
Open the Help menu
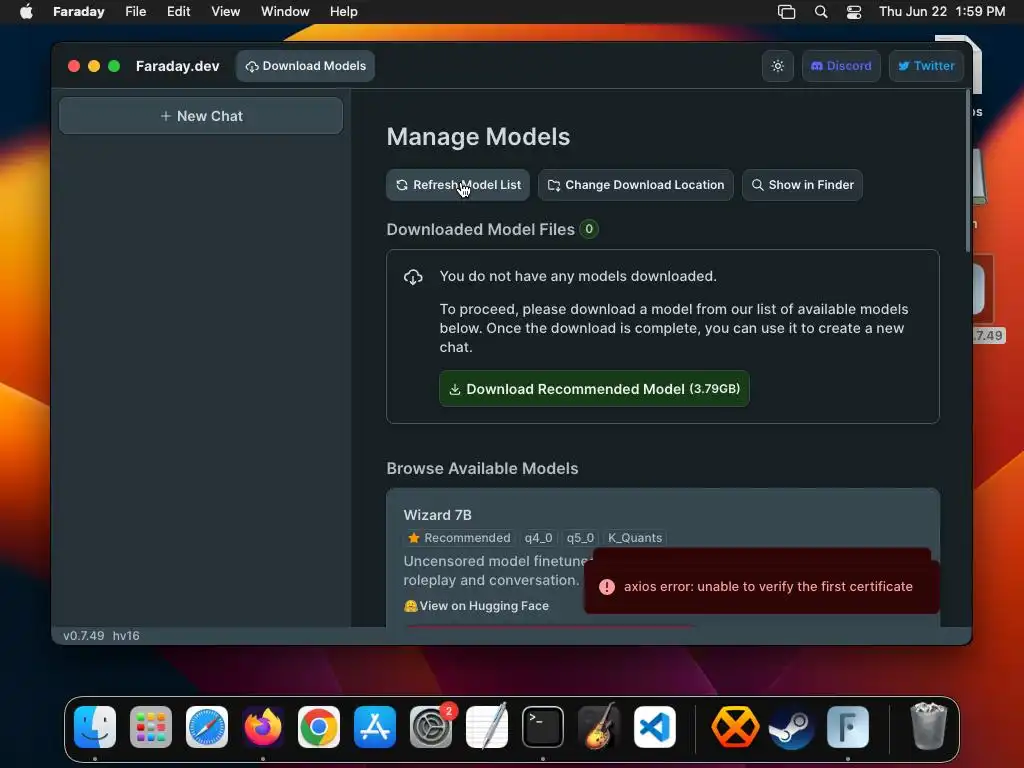tap(344, 11)
